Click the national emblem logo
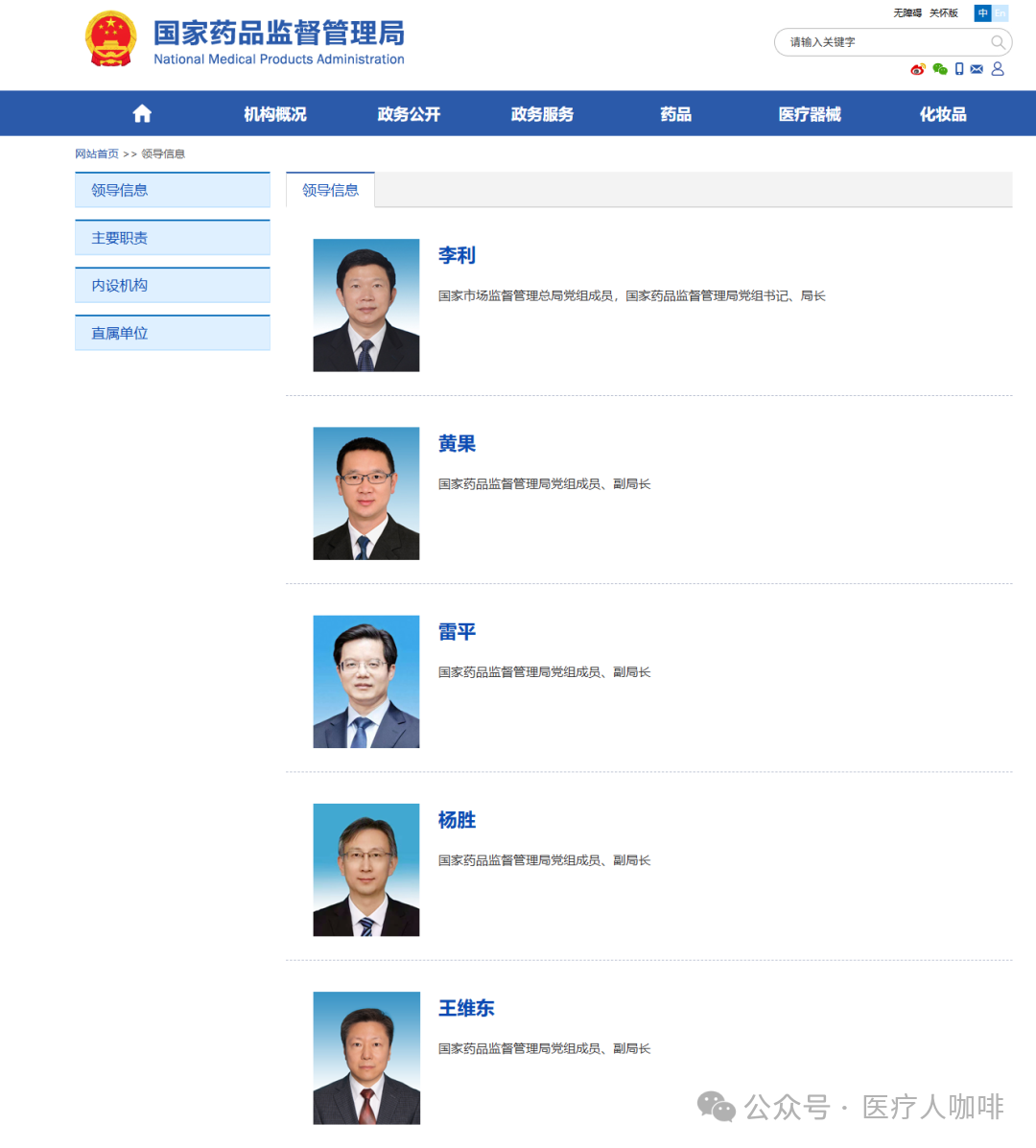The width and height of the screenshot is (1036, 1148). coord(110,41)
